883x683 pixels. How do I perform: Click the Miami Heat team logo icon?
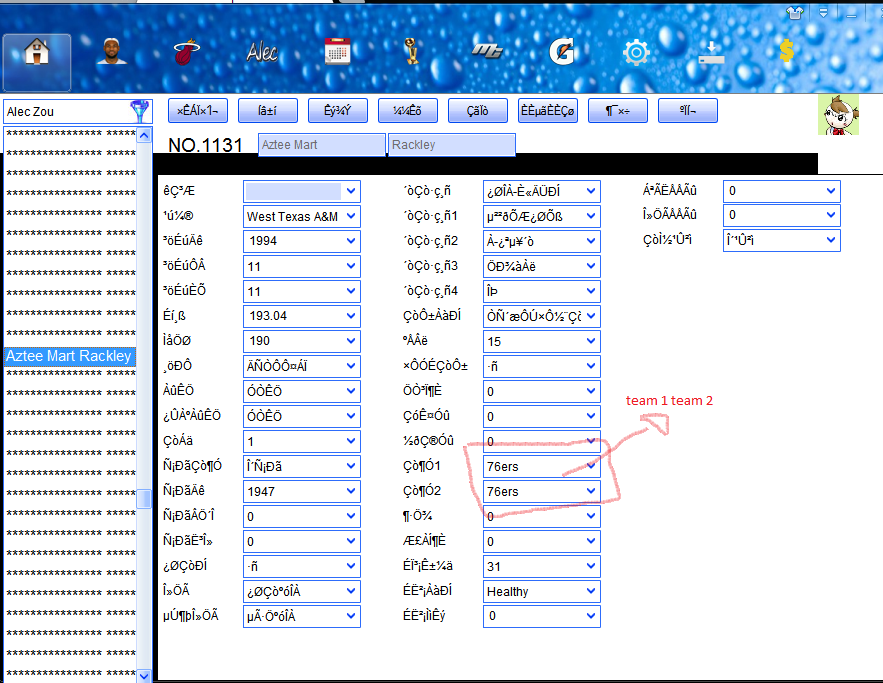[x=184, y=53]
